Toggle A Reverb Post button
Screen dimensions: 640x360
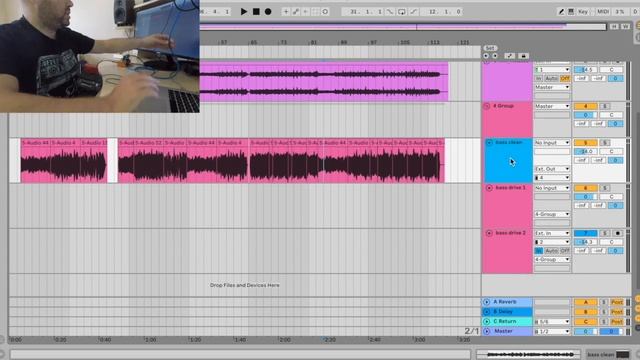[617, 302]
